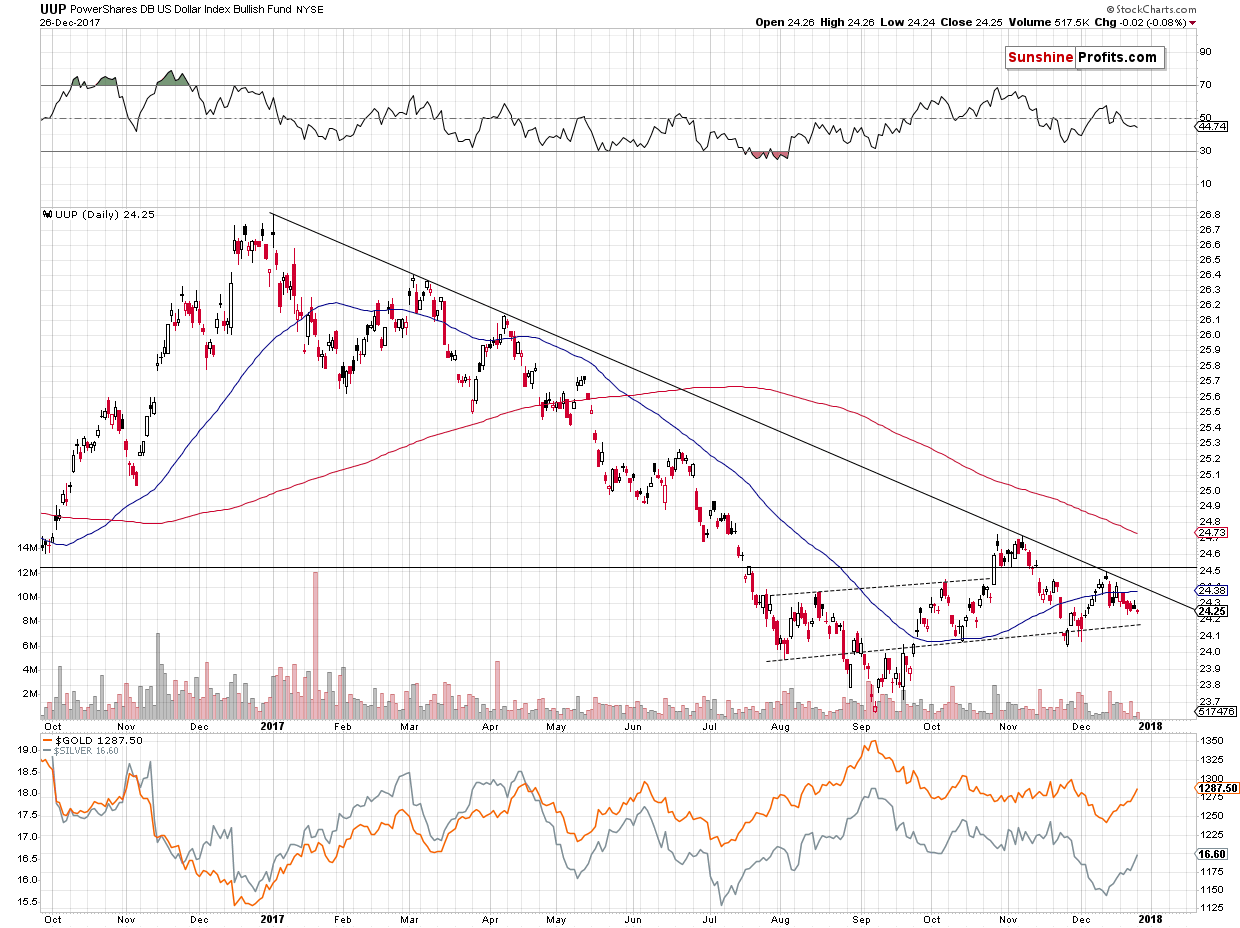Click the 24.73 red moving average tag
The image size is (1240, 928).
1212,534
